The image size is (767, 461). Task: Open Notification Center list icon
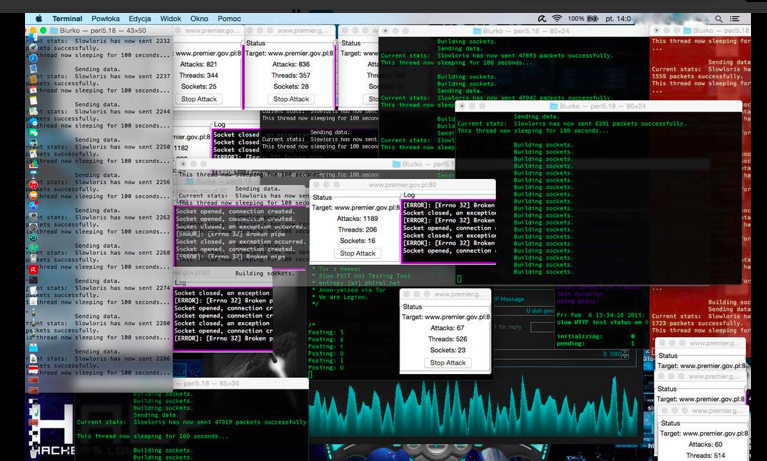coord(735,19)
